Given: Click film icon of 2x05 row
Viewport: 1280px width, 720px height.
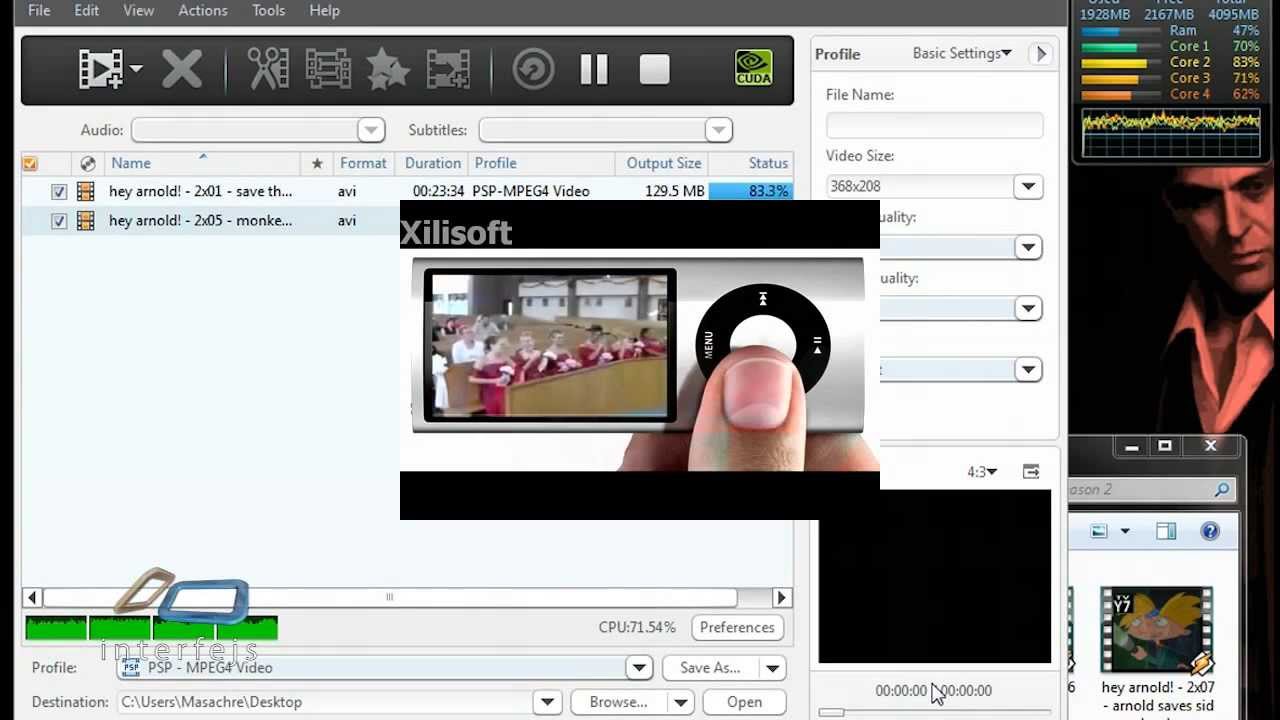Looking at the screenshot, I should [x=86, y=221].
